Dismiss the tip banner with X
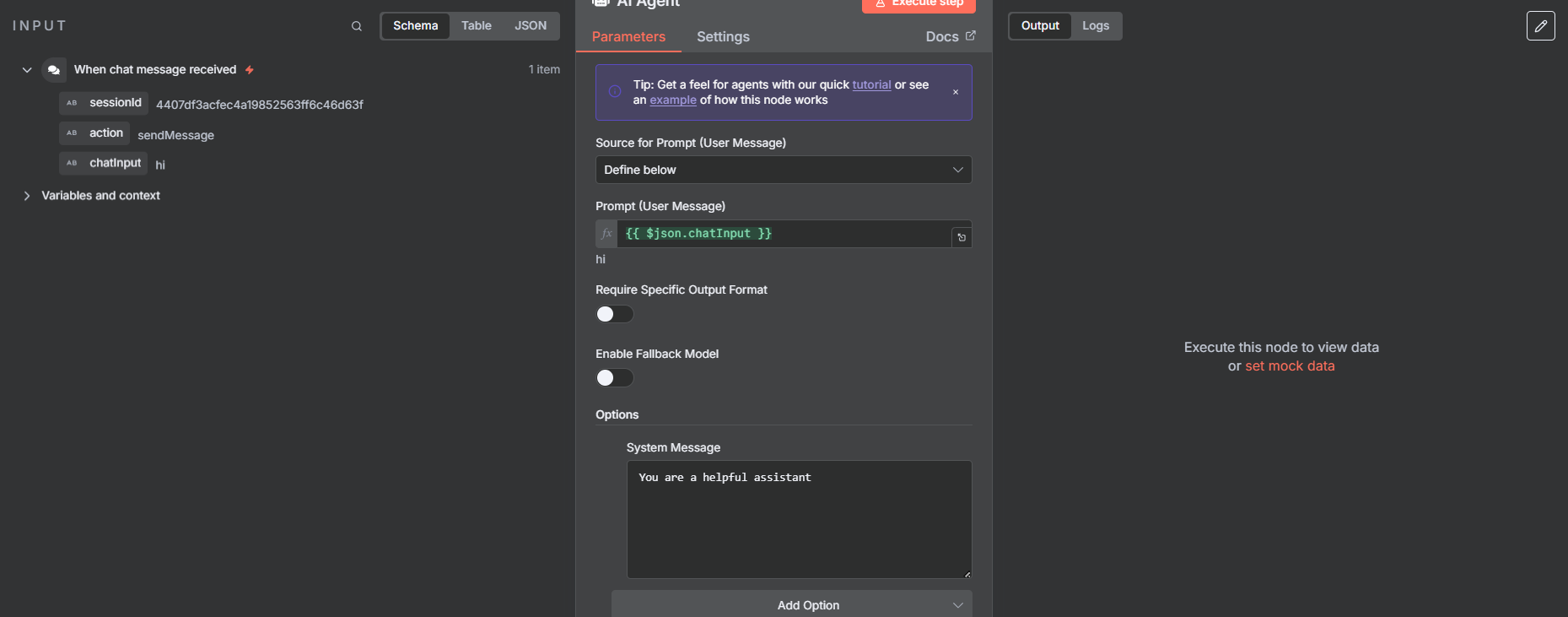The width and height of the screenshot is (1568, 617). point(956,92)
